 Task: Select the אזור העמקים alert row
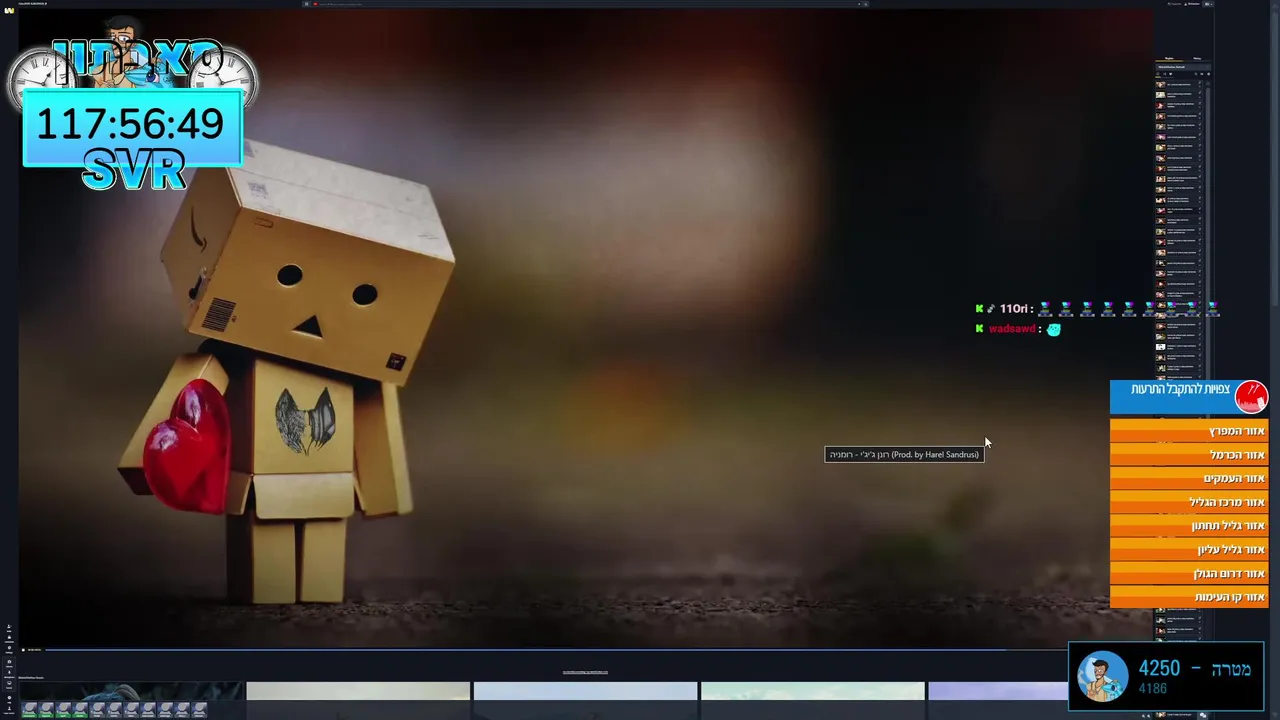tap(1189, 479)
